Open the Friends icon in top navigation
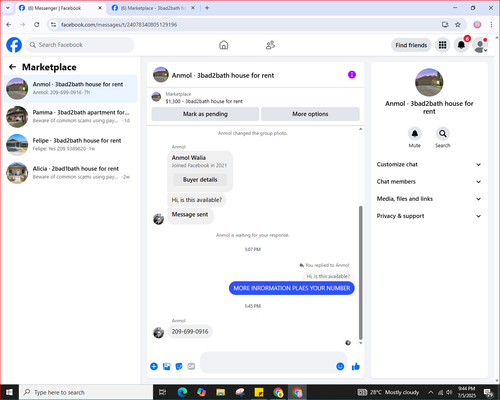Viewport: 500px width, 400px height. pos(270,45)
